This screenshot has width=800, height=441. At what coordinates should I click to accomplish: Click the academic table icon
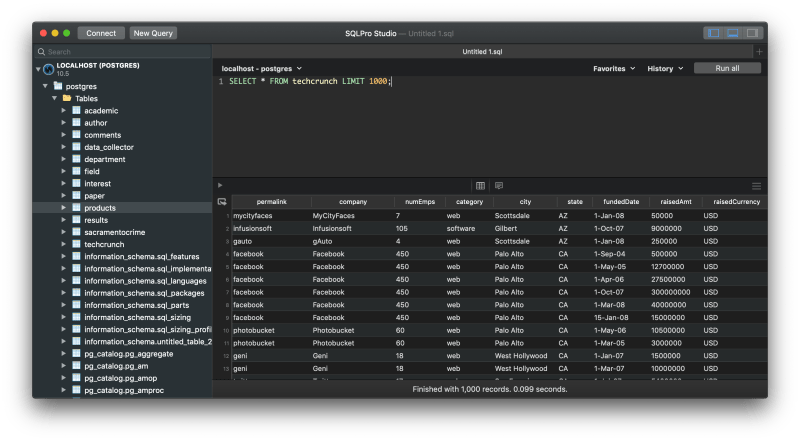[x=77, y=110]
